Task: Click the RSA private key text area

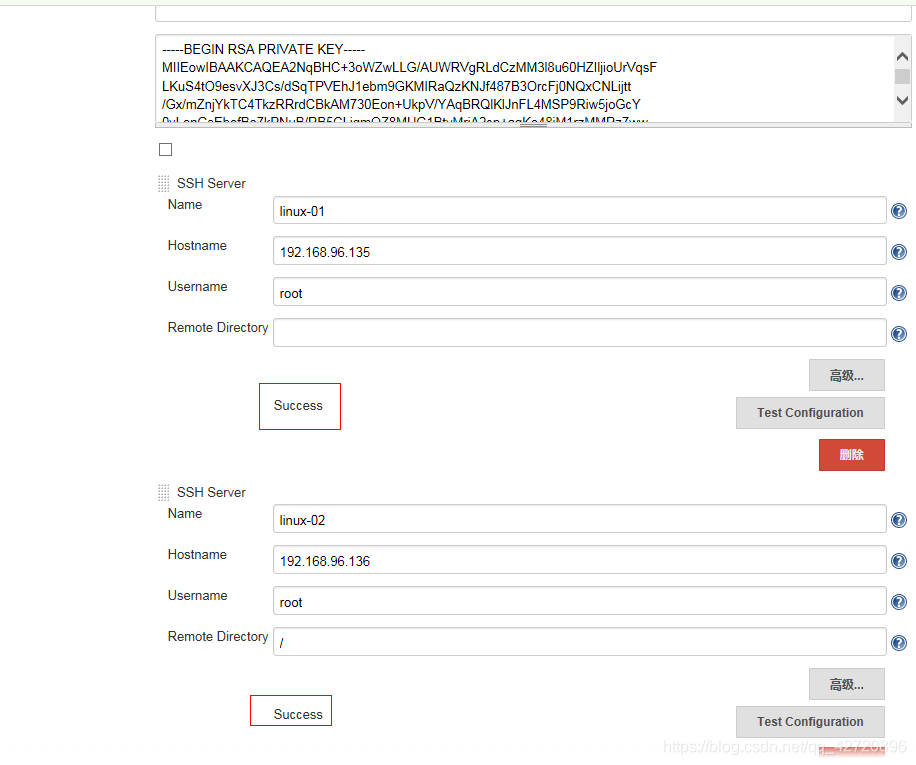Action: pyautogui.click(x=525, y=79)
